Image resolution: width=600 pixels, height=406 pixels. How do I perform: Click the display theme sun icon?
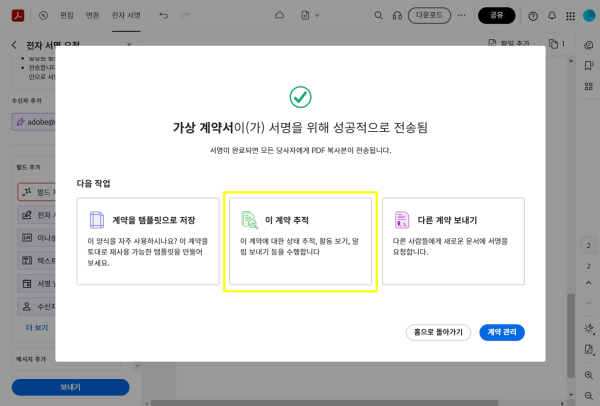coord(589,329)
